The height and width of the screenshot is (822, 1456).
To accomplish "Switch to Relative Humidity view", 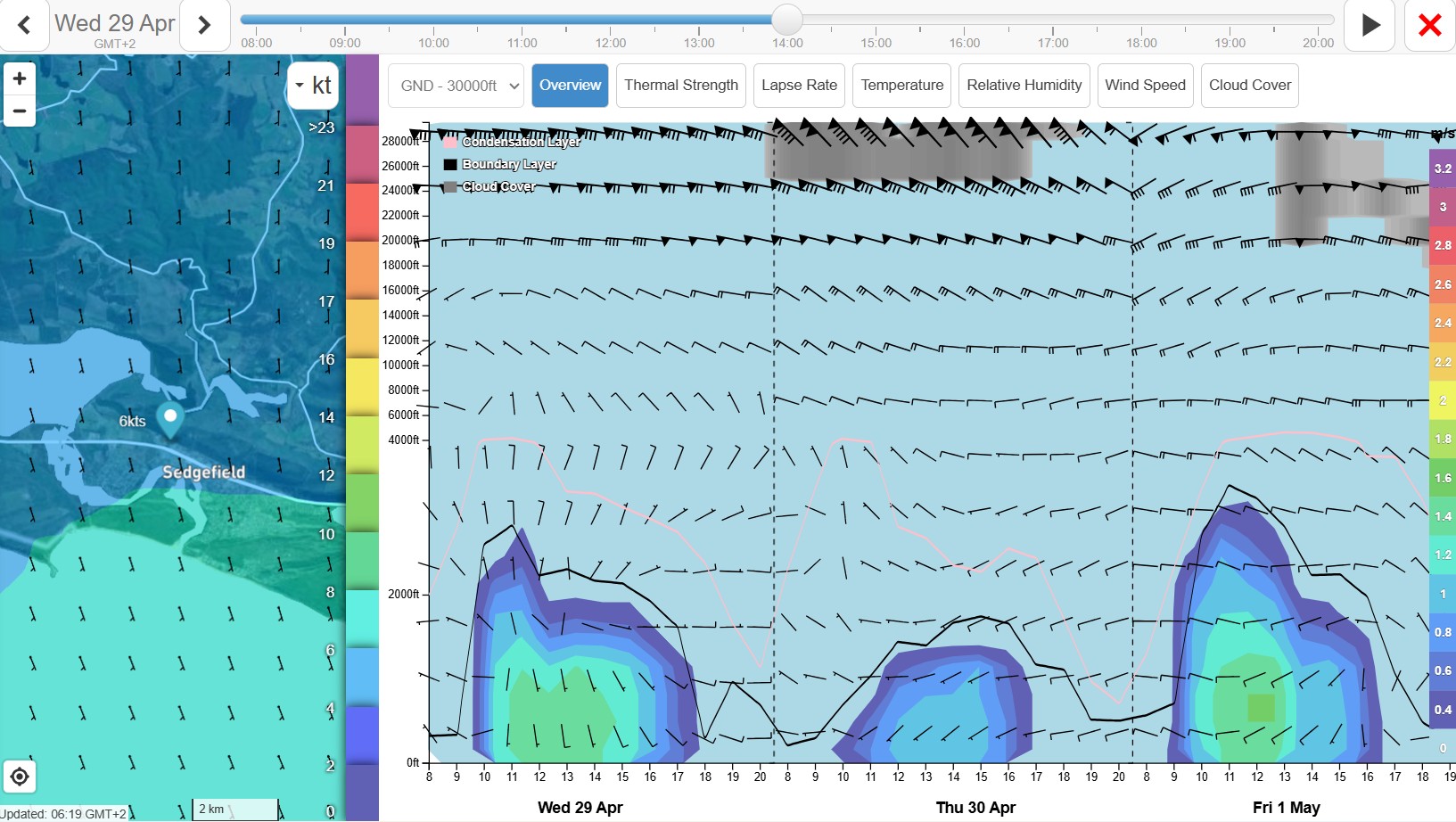I will pyautogui.click(x=1024, y=86).
